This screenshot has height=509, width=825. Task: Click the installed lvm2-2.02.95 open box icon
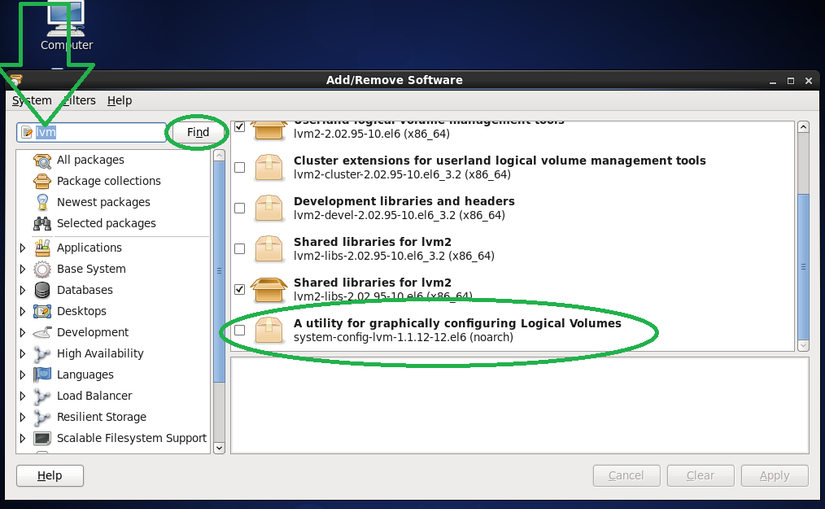click(268, 129)
